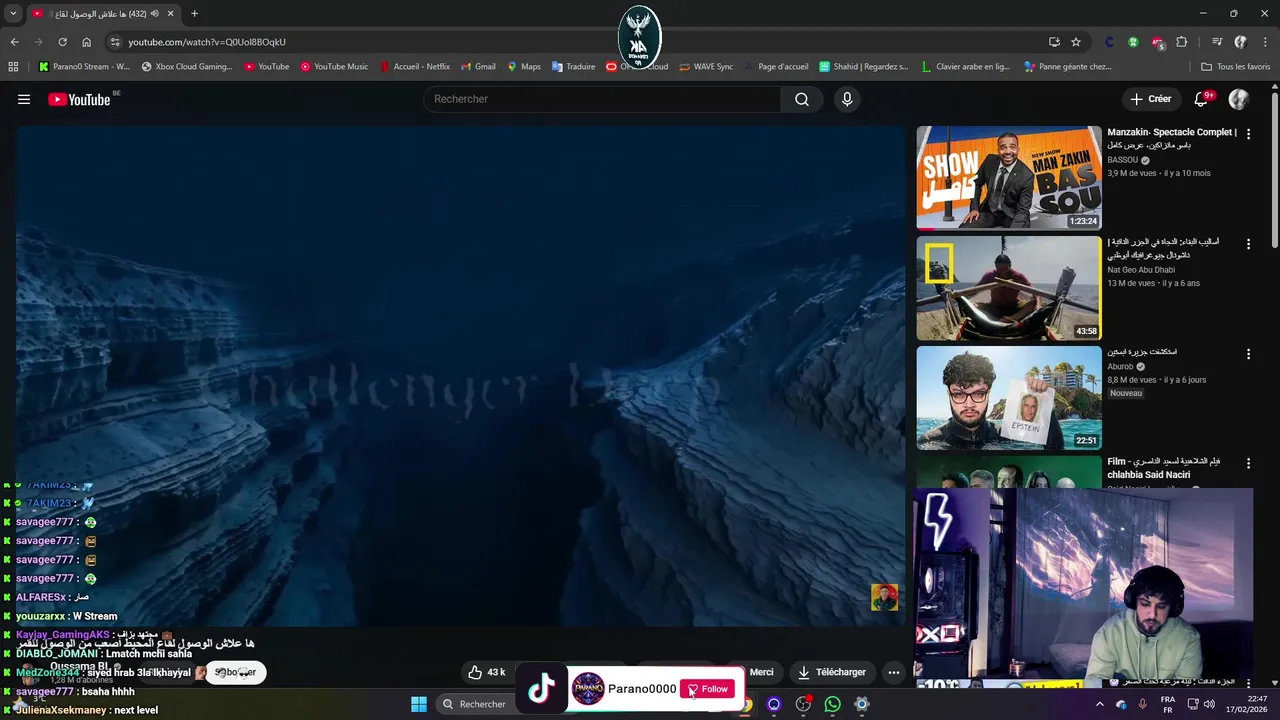
Task: View site information in the address bar
Action: point(115,42)
